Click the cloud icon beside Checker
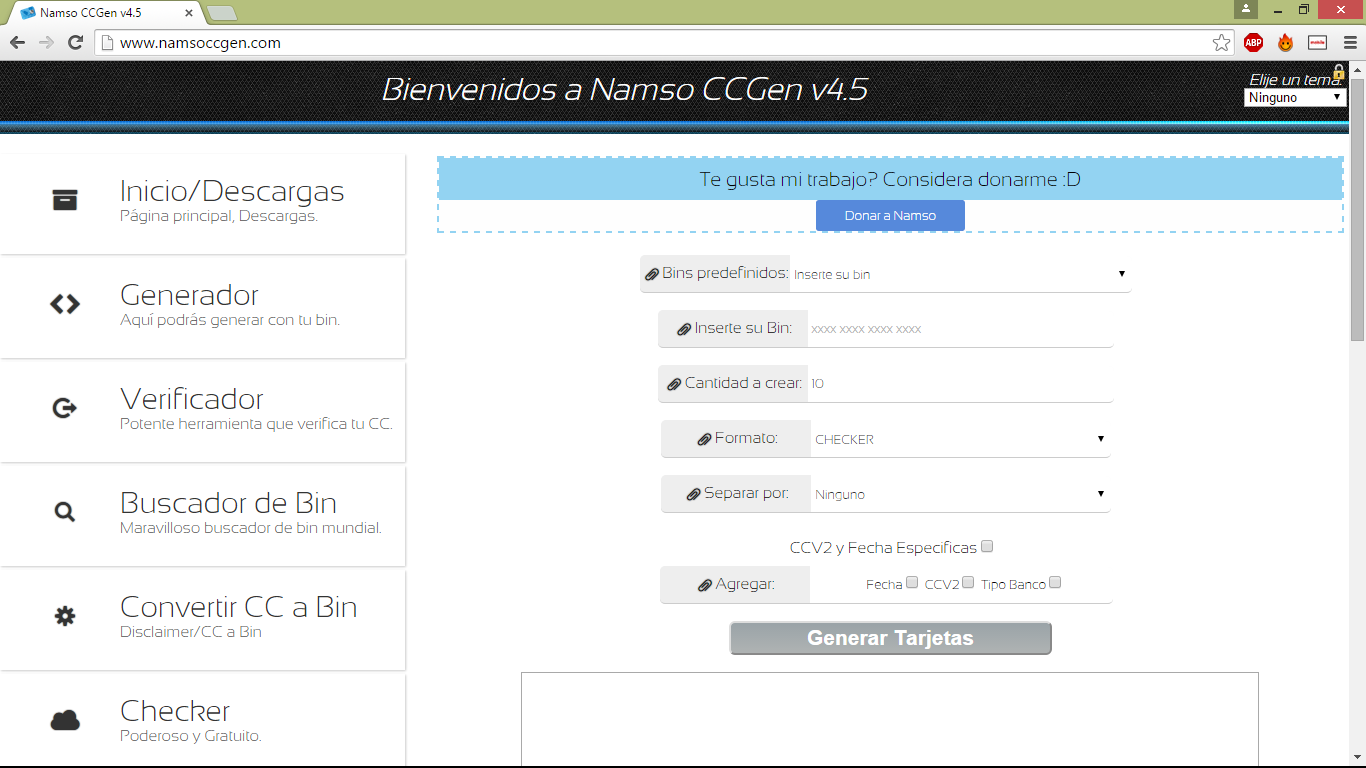This screenshot has height=768, width=1366. pos(65,720)
